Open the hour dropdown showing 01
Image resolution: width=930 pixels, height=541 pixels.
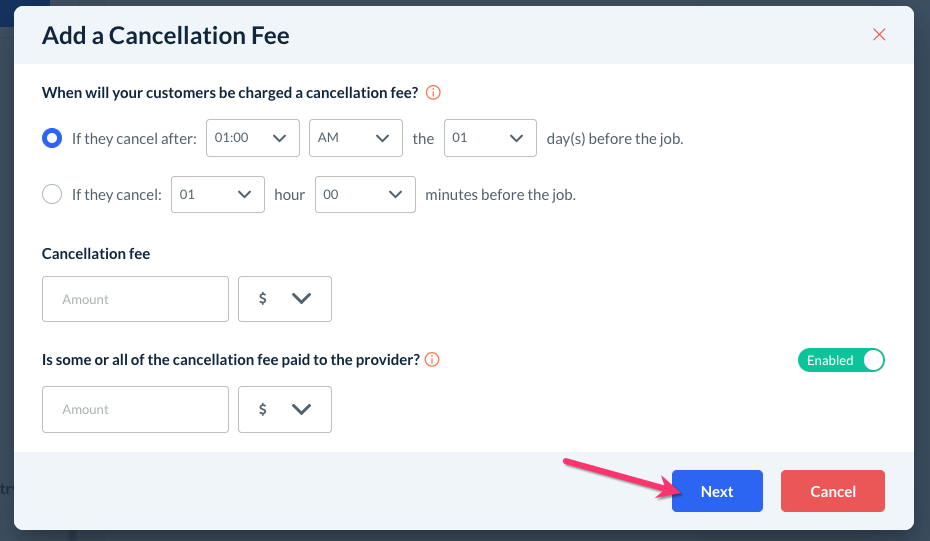tap(217, 195)
